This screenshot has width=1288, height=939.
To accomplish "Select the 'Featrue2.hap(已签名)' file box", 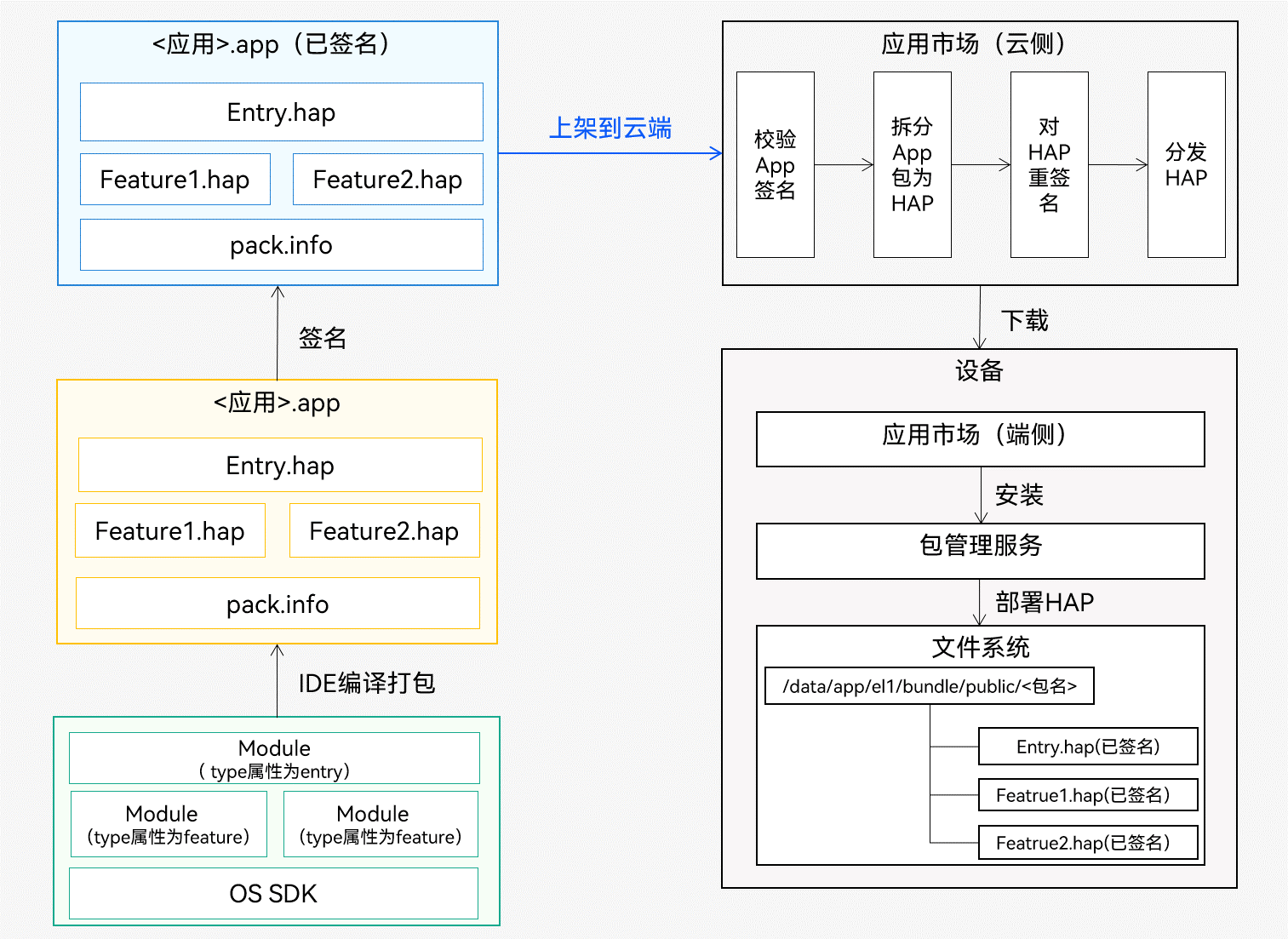I will (x=1089, y=843).
